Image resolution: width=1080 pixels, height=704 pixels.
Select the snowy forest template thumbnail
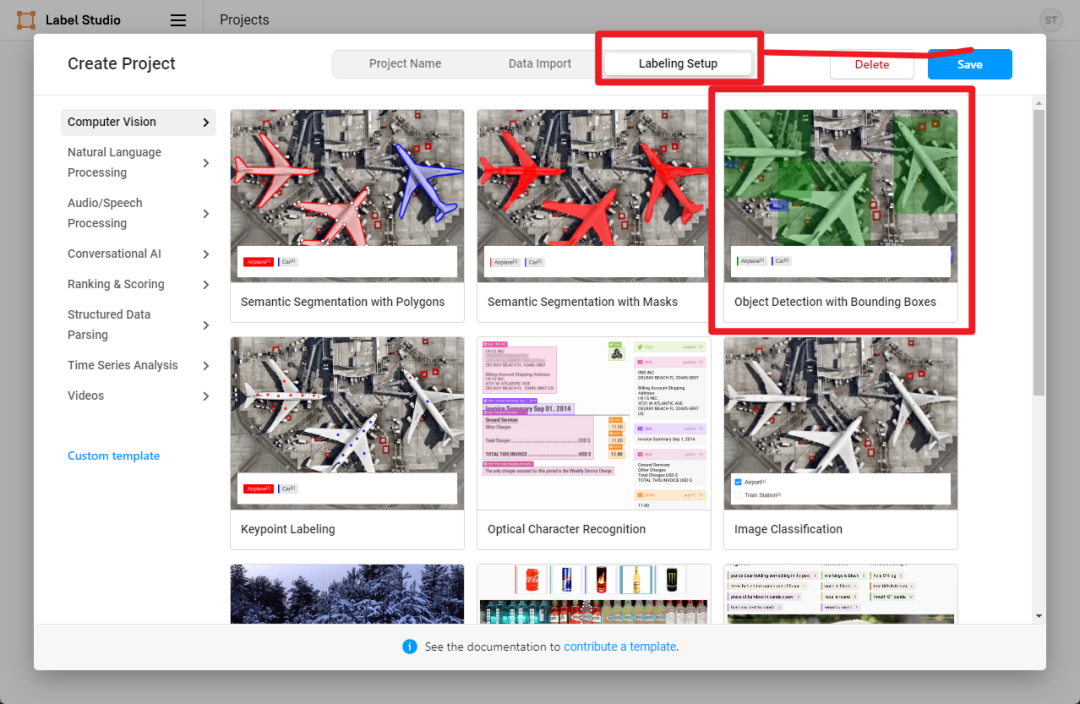pyautogui.click(x=347, y=594)
